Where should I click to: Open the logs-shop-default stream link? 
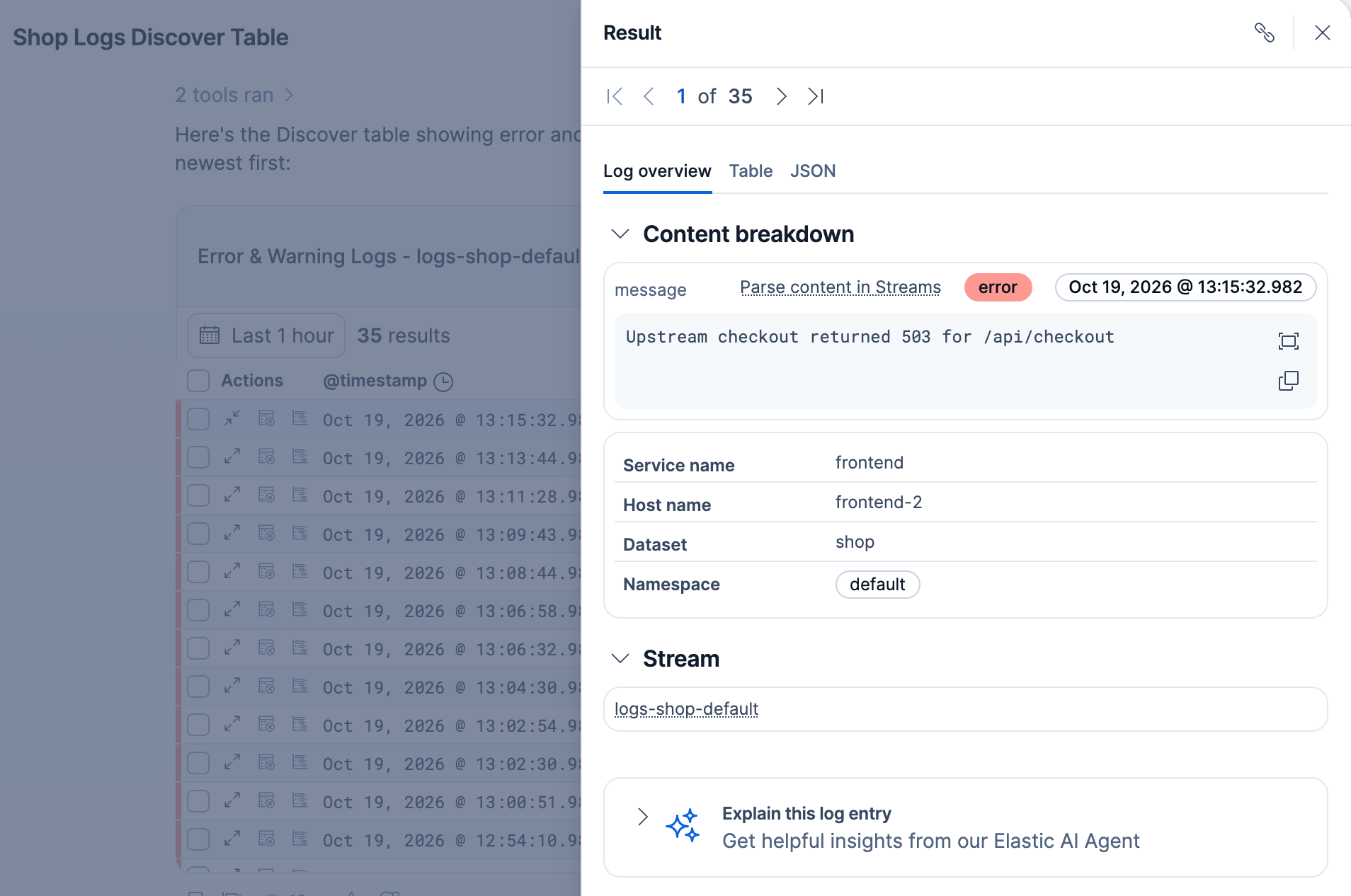pyautogui.click(x=686, y=709)
